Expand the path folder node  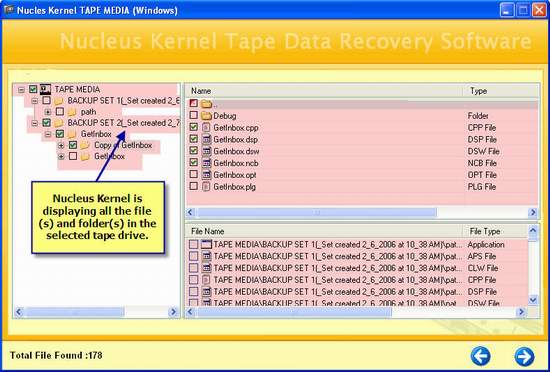(x=48, y=112)
